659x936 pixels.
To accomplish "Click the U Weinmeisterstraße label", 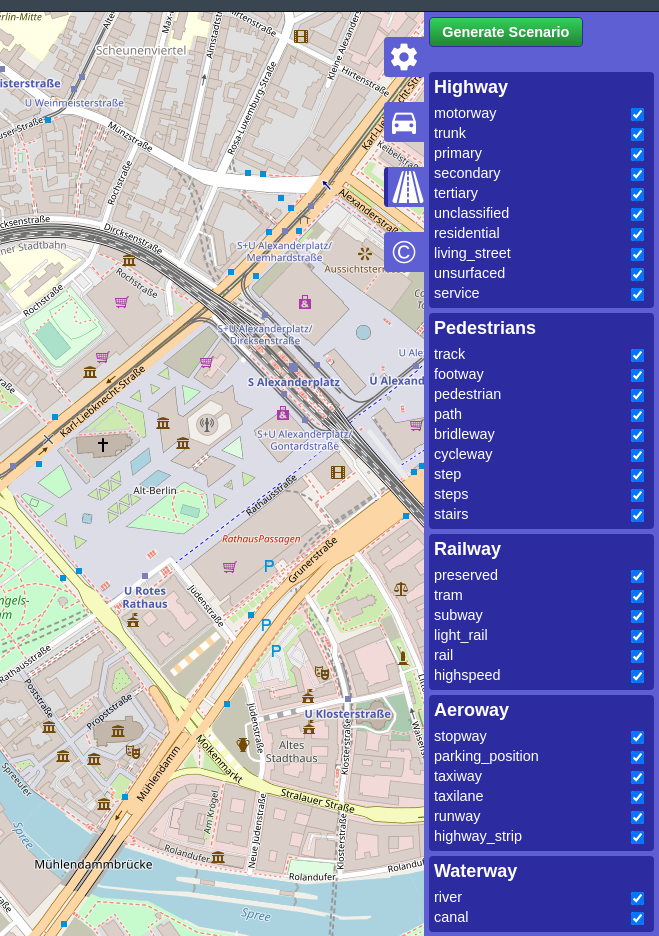I will coord(74,103).
